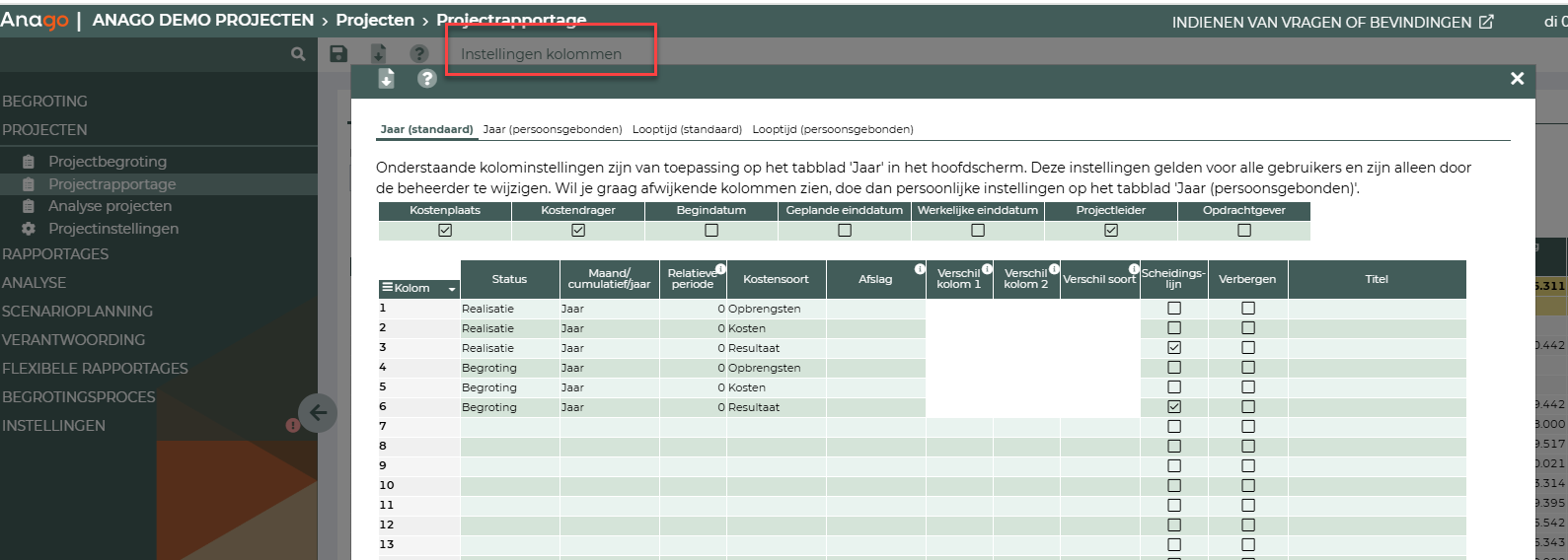Open the Kolom dropdown arrow
The height and width of the screenshot is (560, 1568).
[x=452, y=289]
